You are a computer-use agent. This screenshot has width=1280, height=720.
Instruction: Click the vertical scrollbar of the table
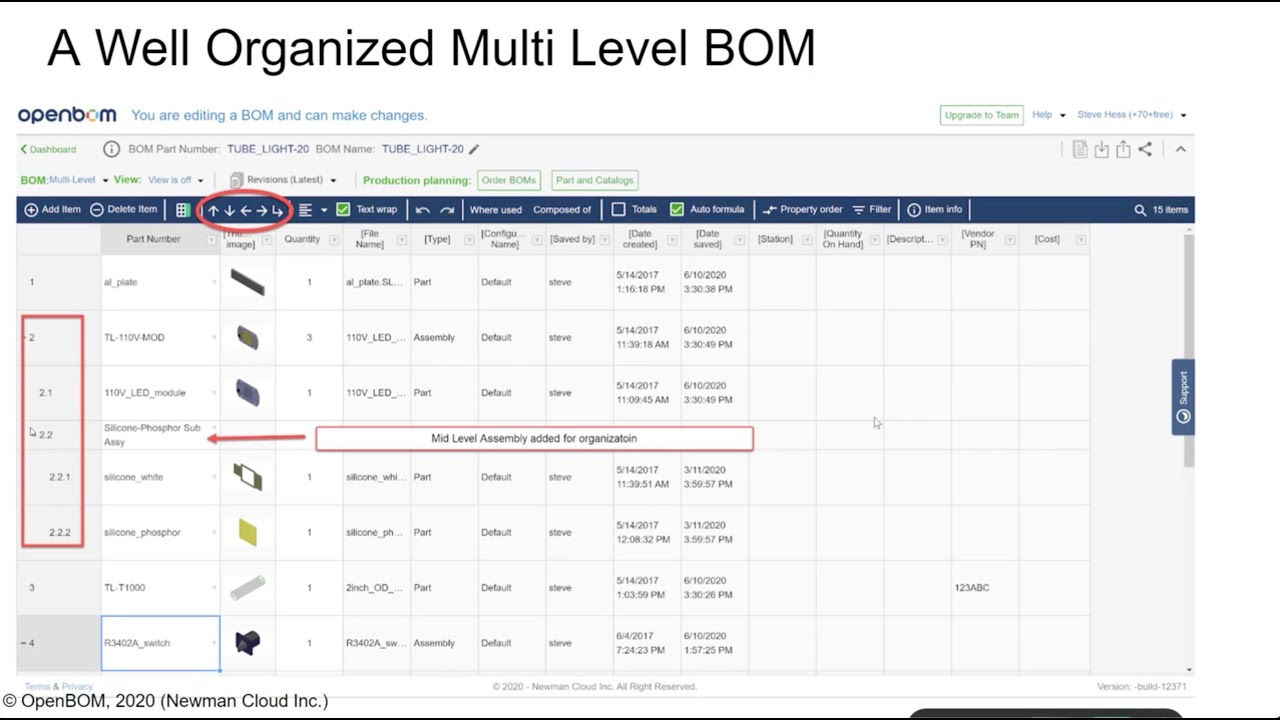(1188, 350)
